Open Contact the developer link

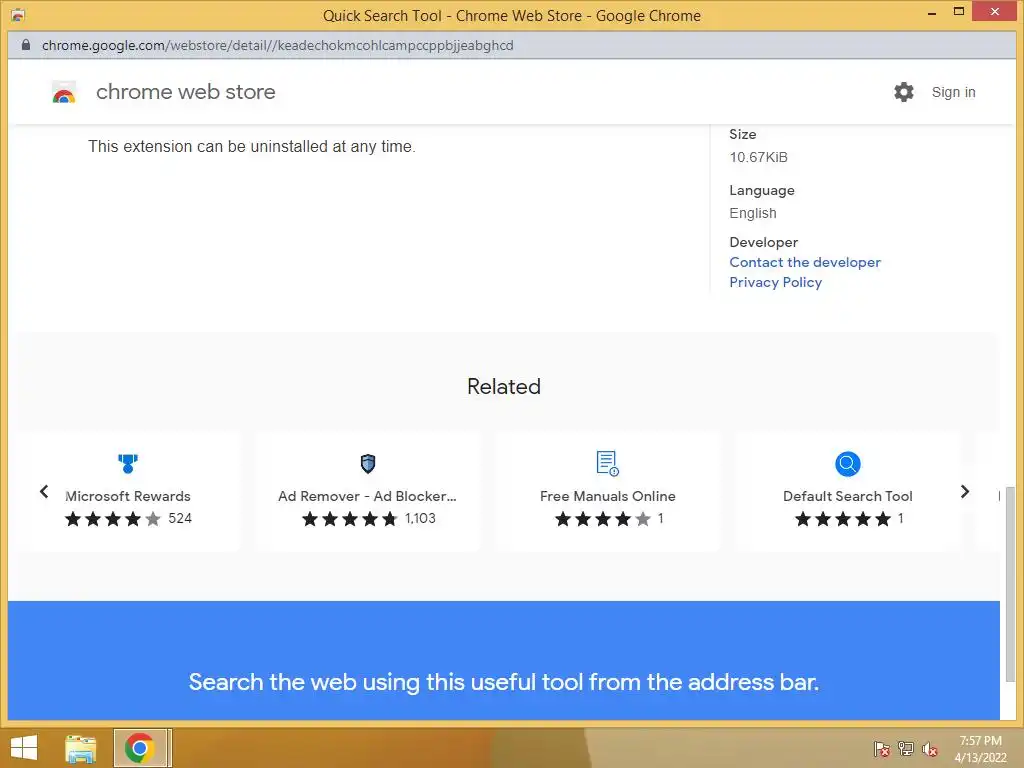(805, 262)
